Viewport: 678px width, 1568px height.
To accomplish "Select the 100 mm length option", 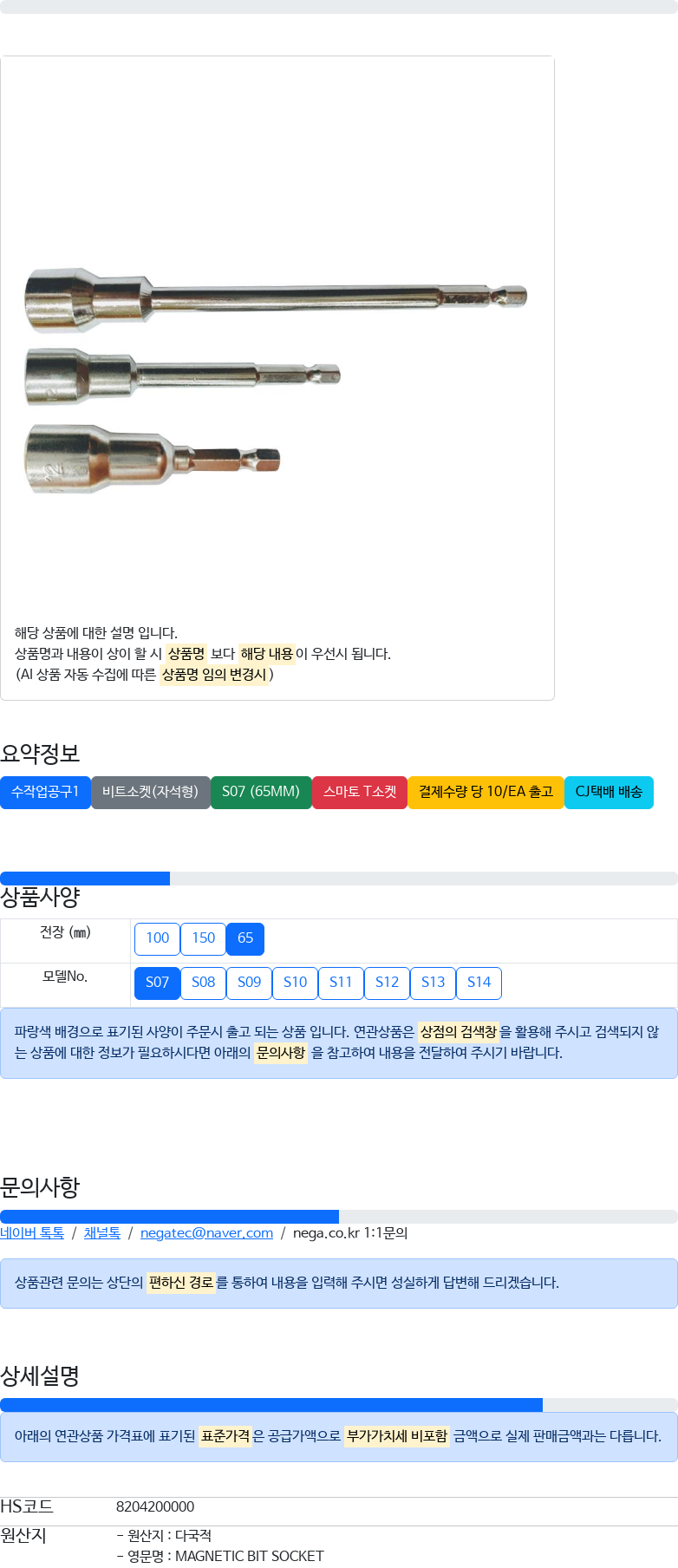I will (157, 938).
